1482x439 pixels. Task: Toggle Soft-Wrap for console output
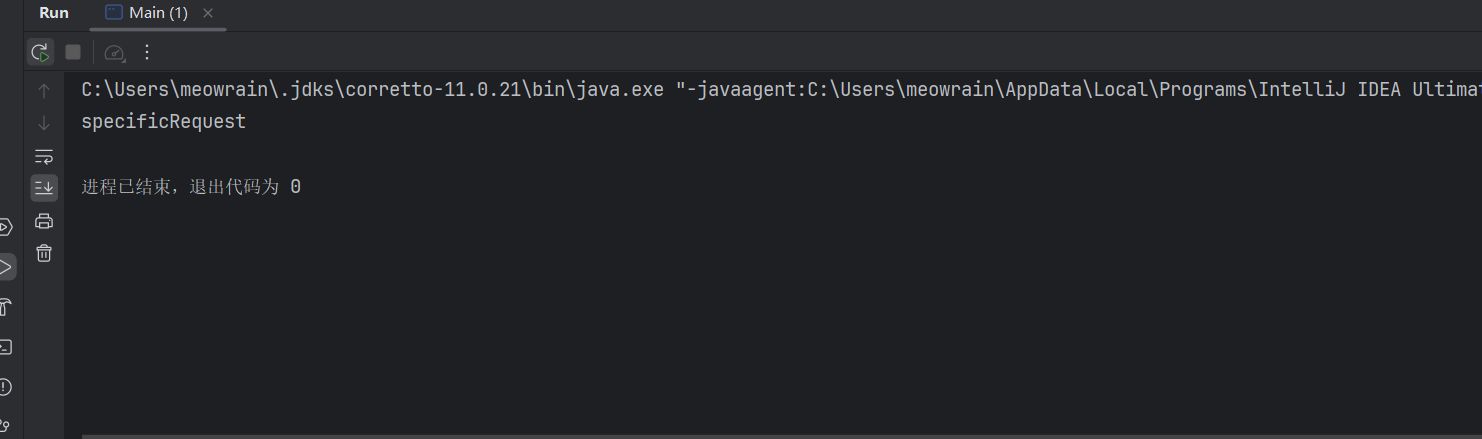[44, 156]
